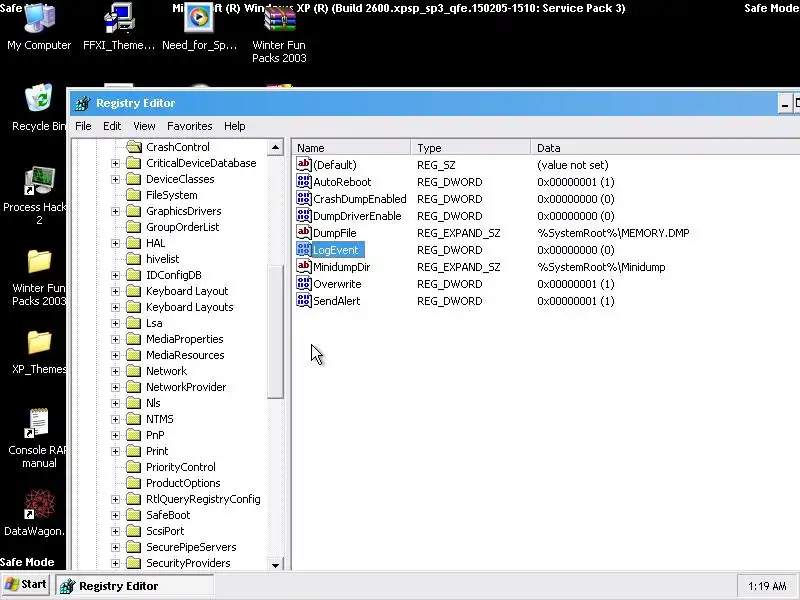The width and height of the screenshot is (800, 600).
Task: Minimize the Registry Editor window
Action: coord(785,104)
